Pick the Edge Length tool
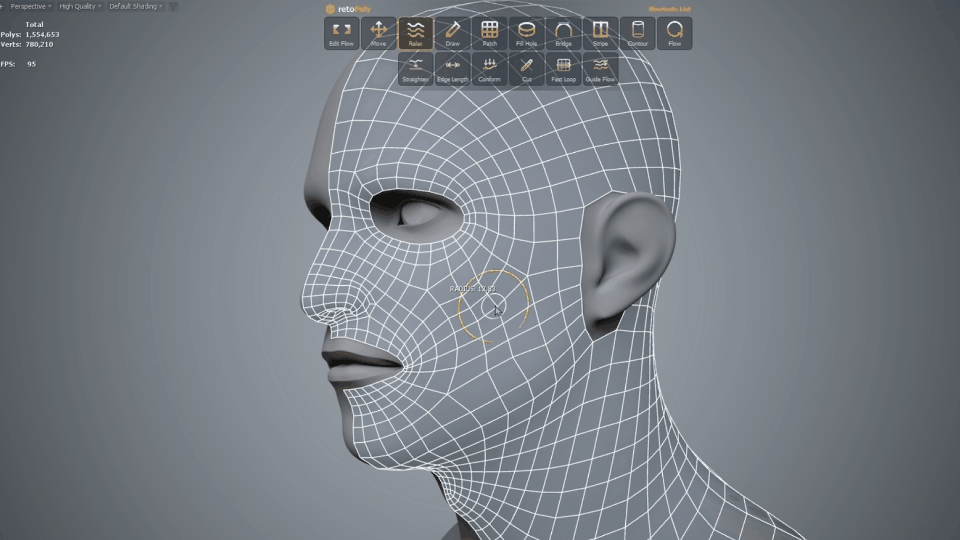The width and height of the screenshot is (960, 540). point(452,69)
